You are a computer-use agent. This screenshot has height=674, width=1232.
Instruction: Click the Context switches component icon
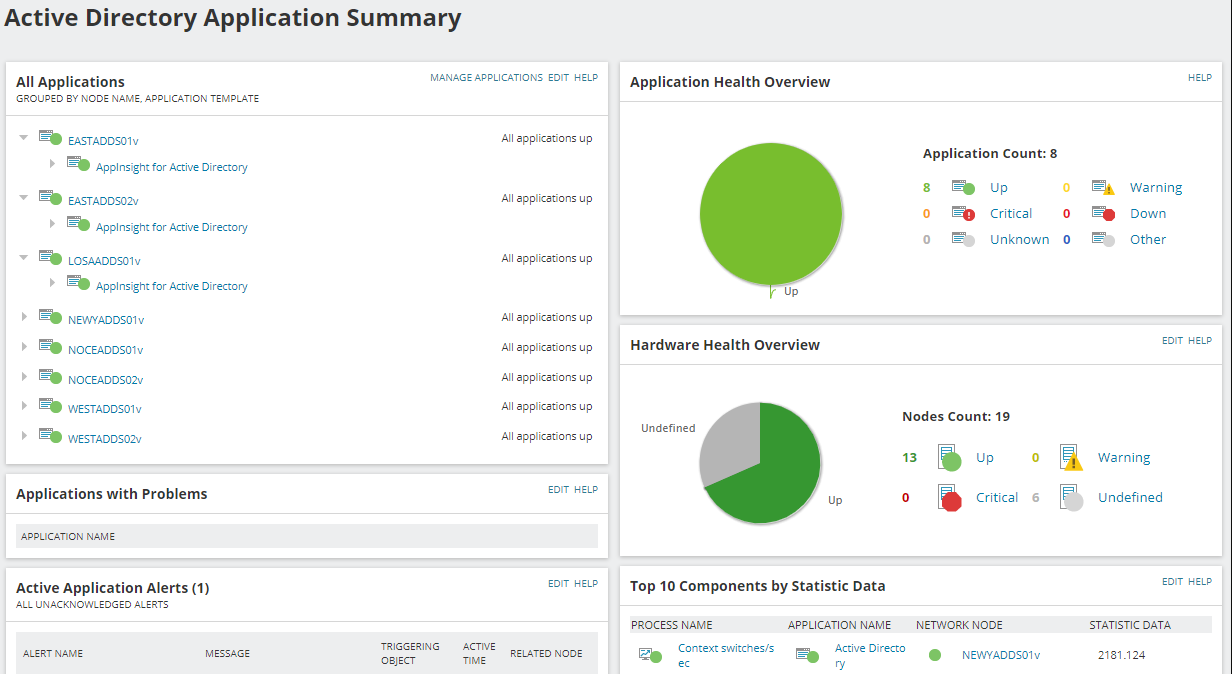tap(651, 656)
